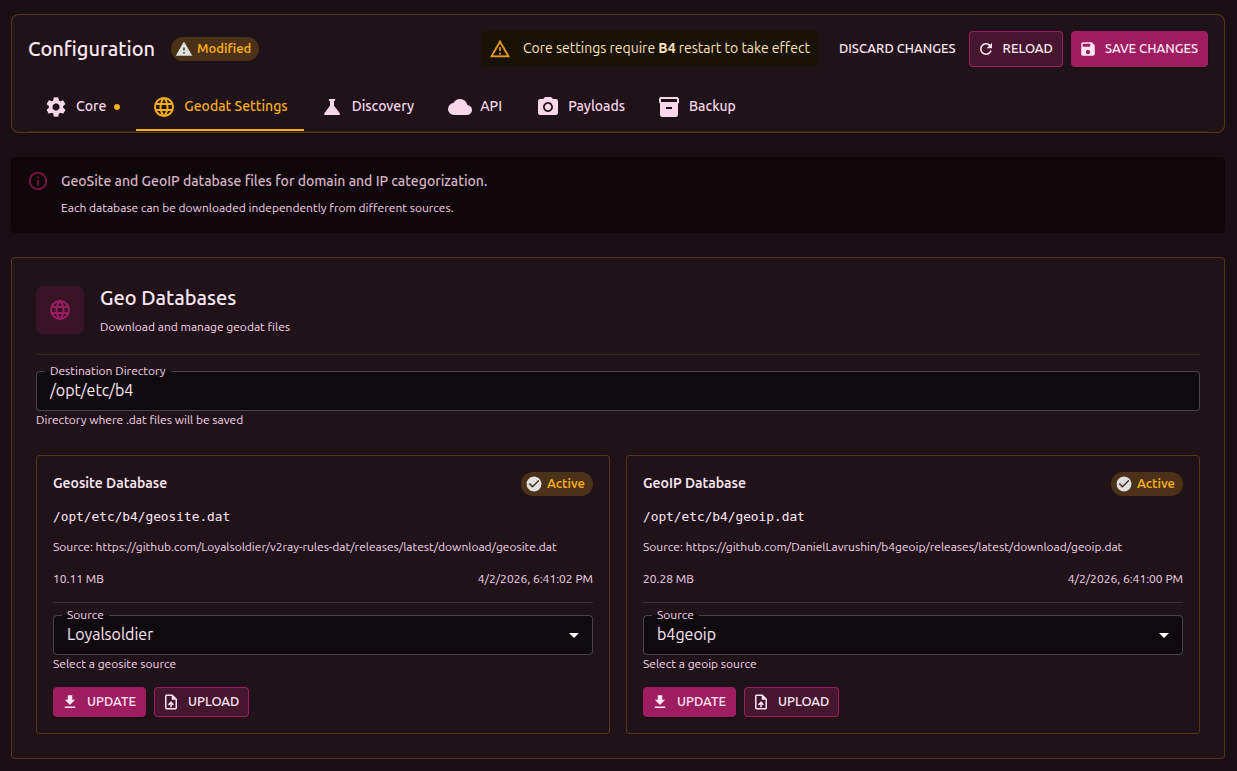Click the Geodat Settings globe icon

(x=164, y=106)
